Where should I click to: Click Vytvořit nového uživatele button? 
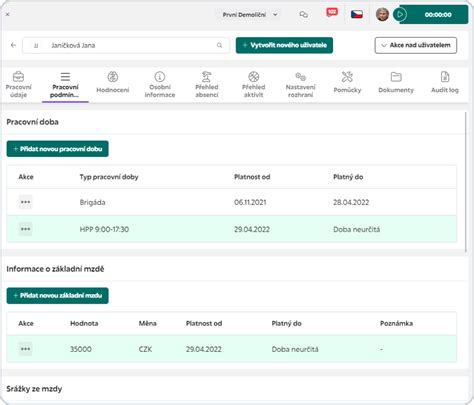(284, 45)
